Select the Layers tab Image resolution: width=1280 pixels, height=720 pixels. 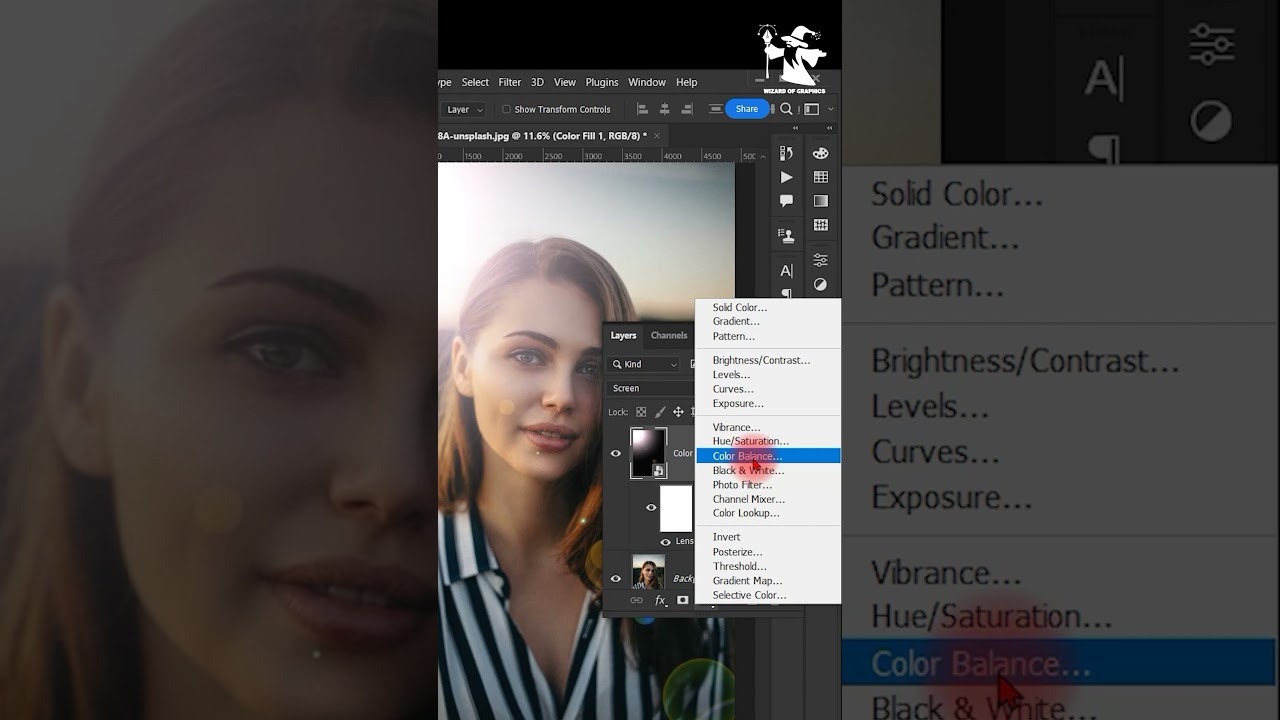[623, 335]
